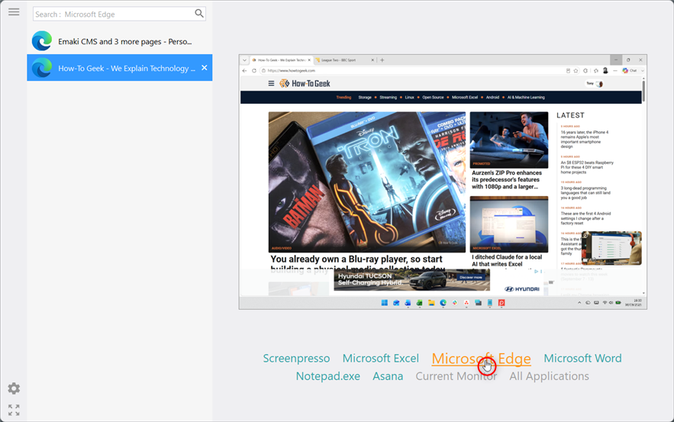Click the magnifier search icon

pos(199,13)
